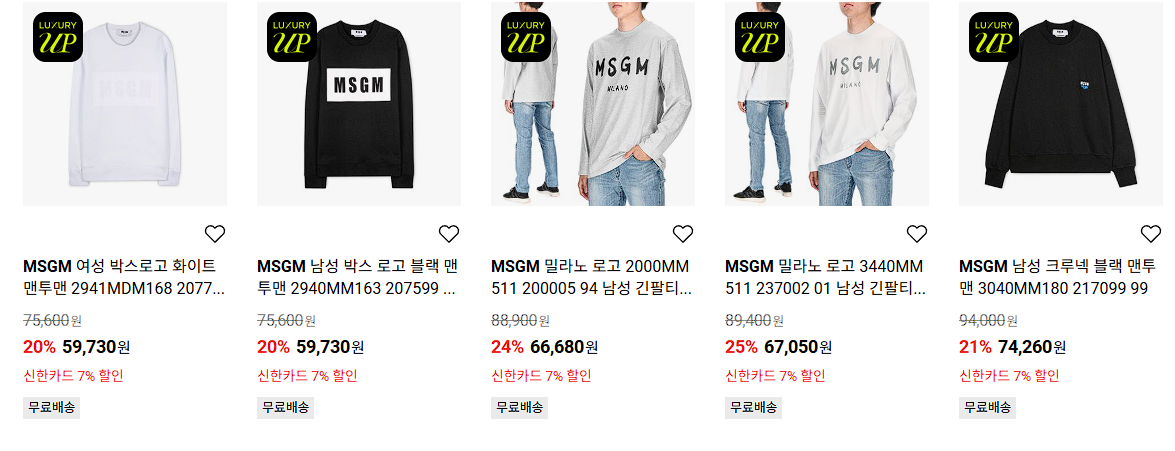
Task: Open black crewneck sweatshirt product image
Action: 1060,104
